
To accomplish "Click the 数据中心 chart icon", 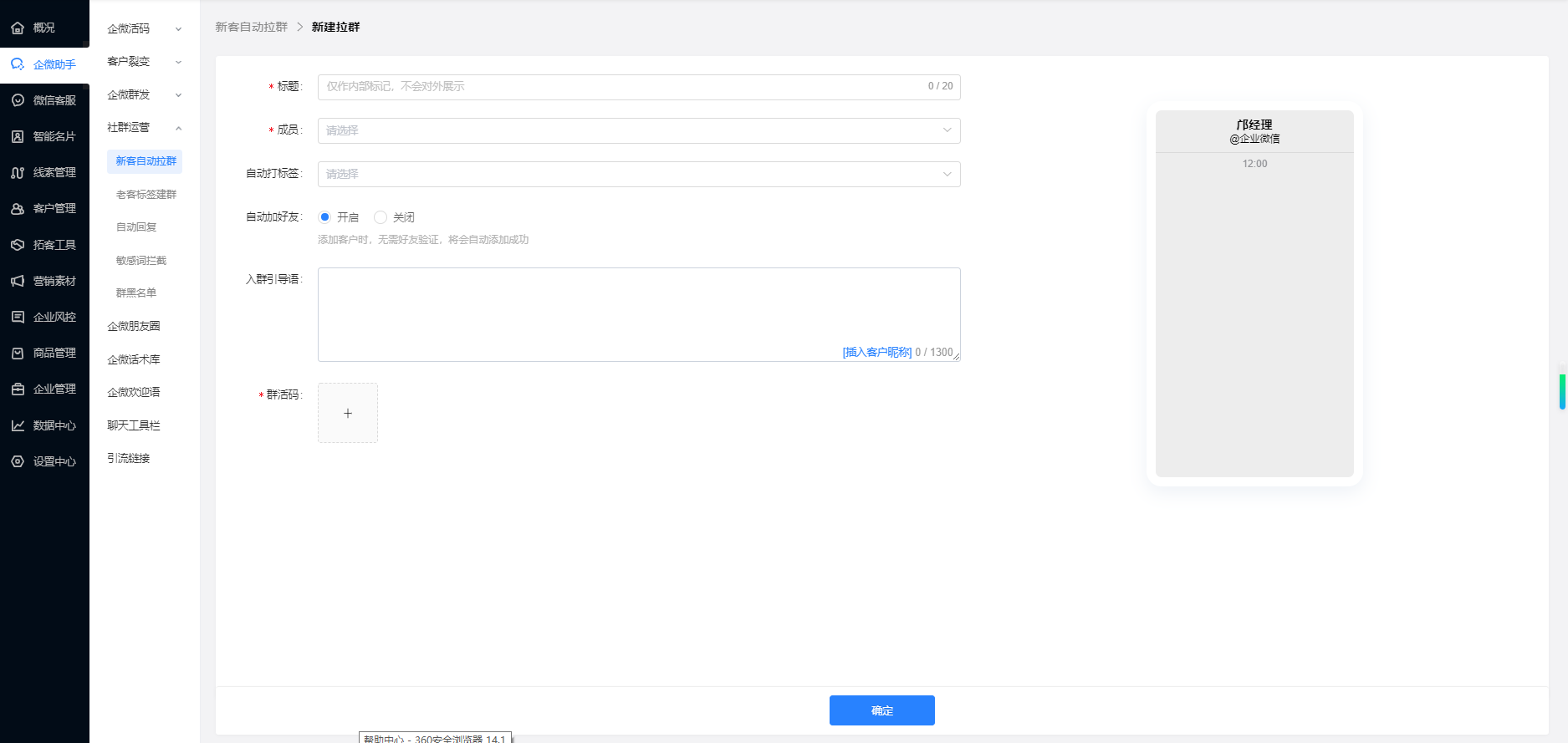I will [18, 425].
